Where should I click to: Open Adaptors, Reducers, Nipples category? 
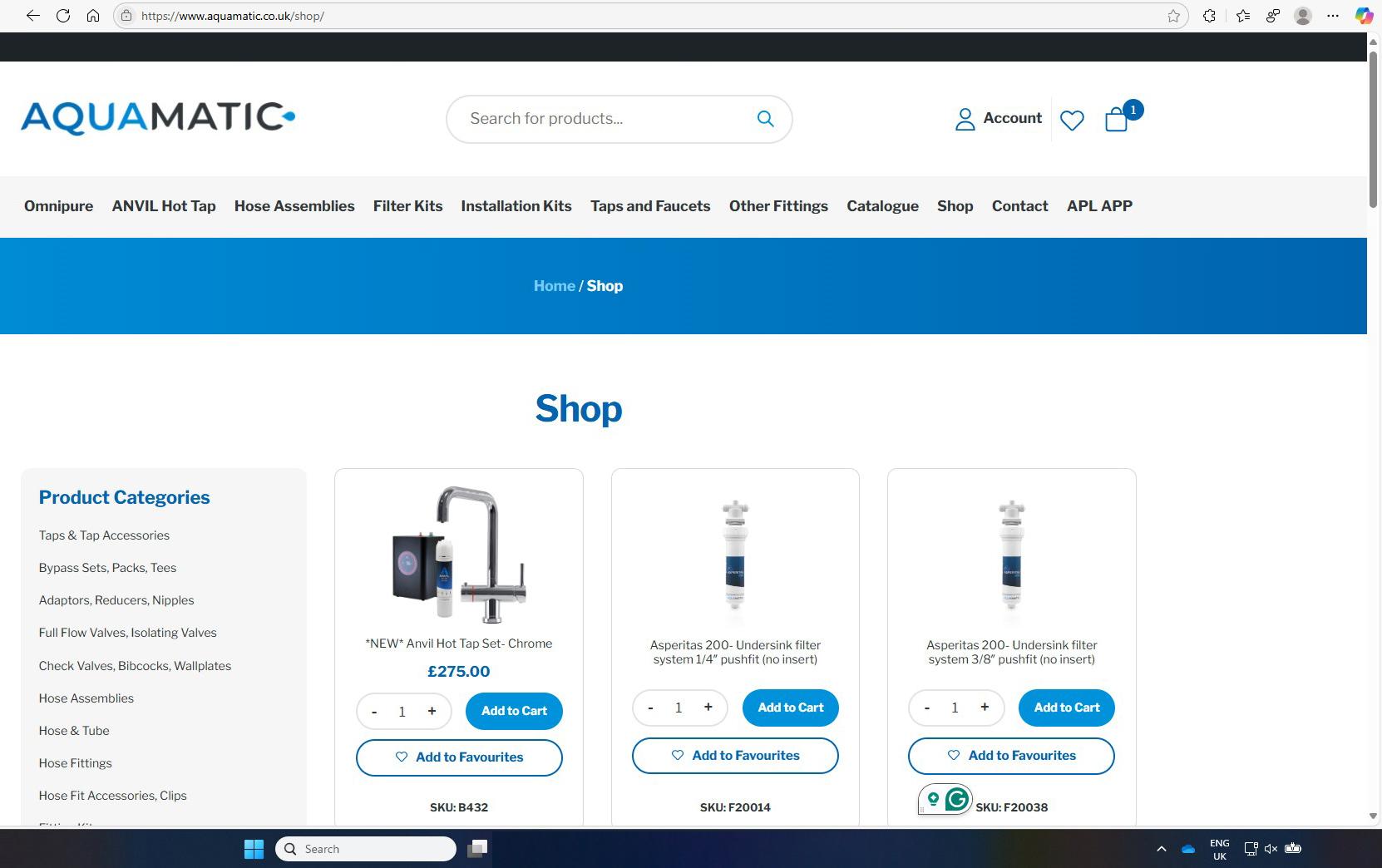(x=116, y=600)
